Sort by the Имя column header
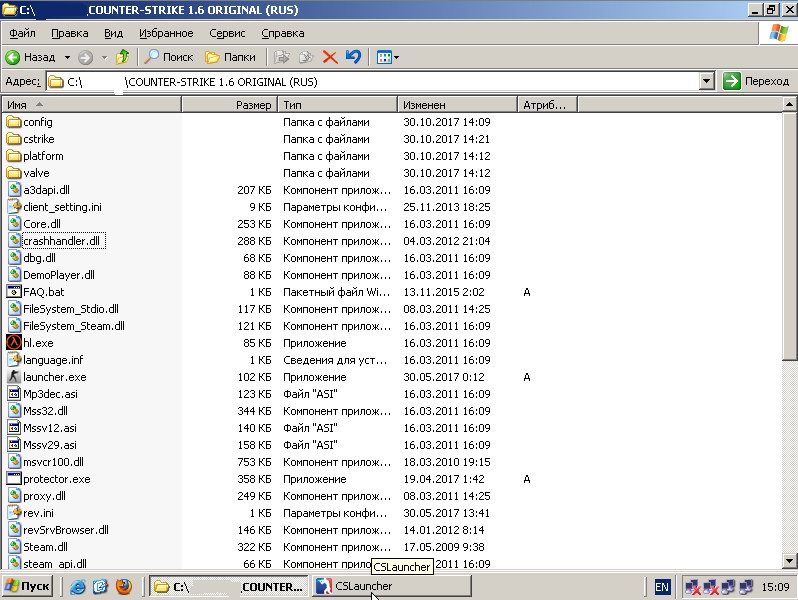This screenshot has height=600, width=798. click(x=92, y=105)
